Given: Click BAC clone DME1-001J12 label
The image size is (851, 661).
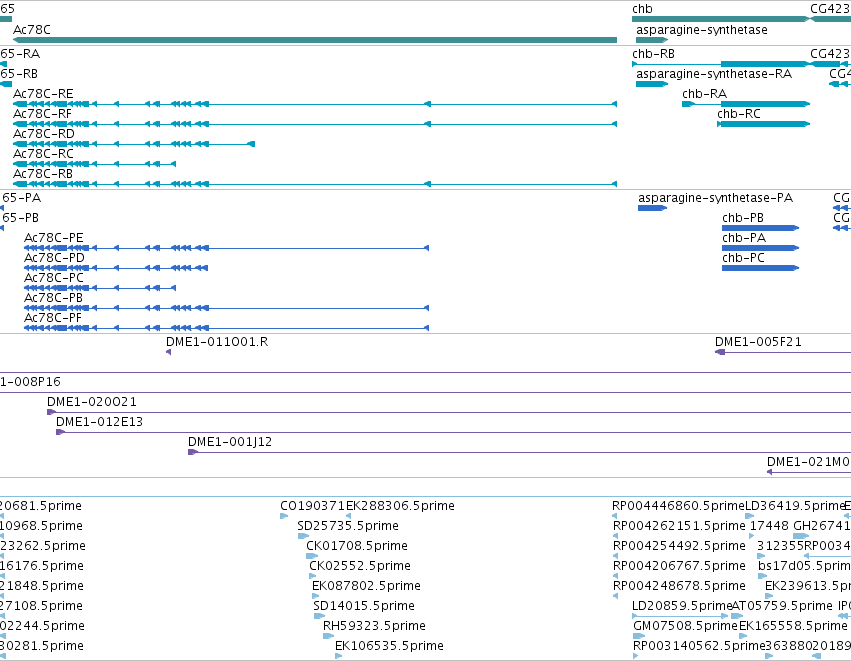Looking at the screenshot, I should click(x=230, y=442).
